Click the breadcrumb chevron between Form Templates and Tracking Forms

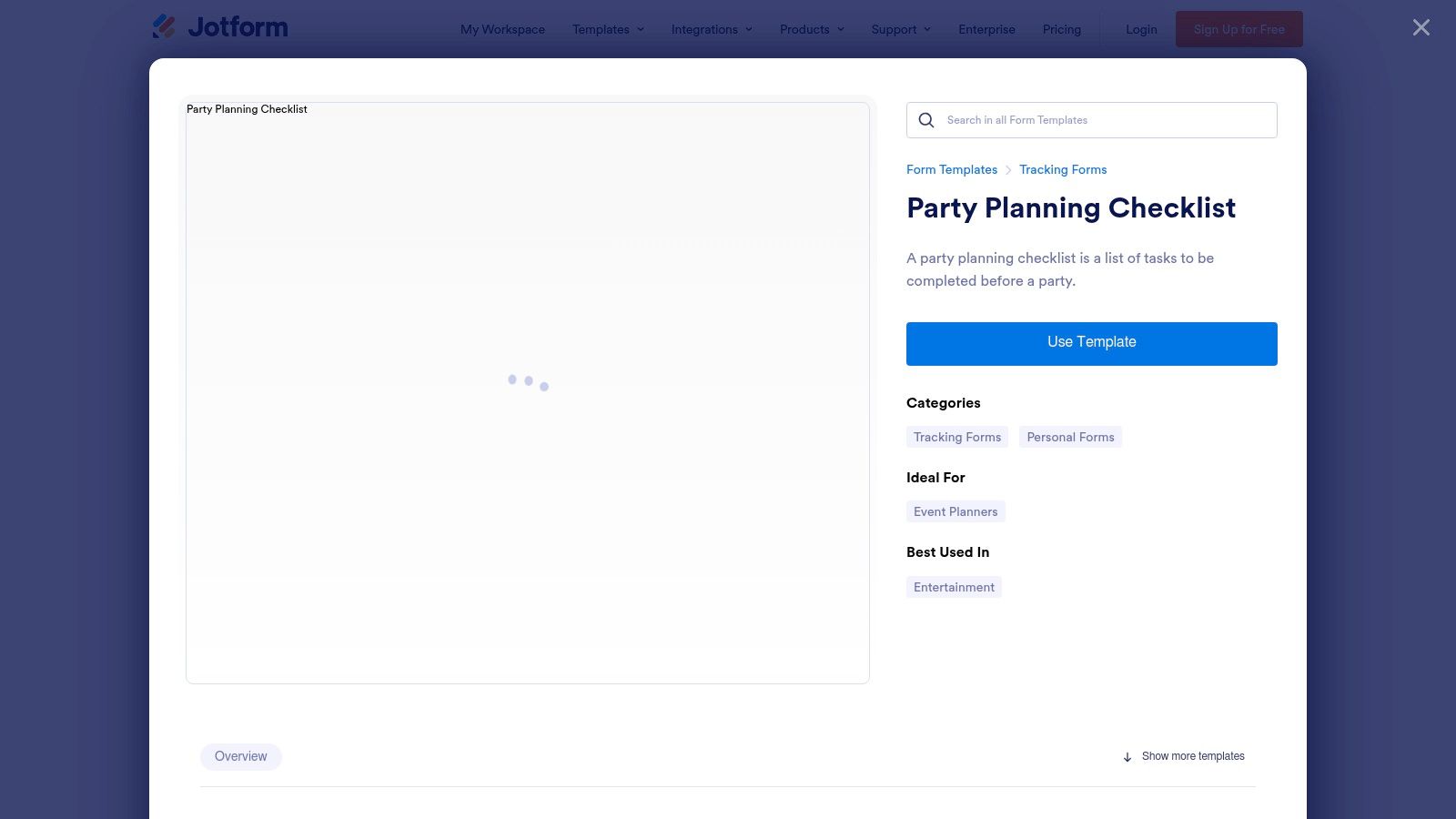pyautogui.click(x=1008, y=169)
